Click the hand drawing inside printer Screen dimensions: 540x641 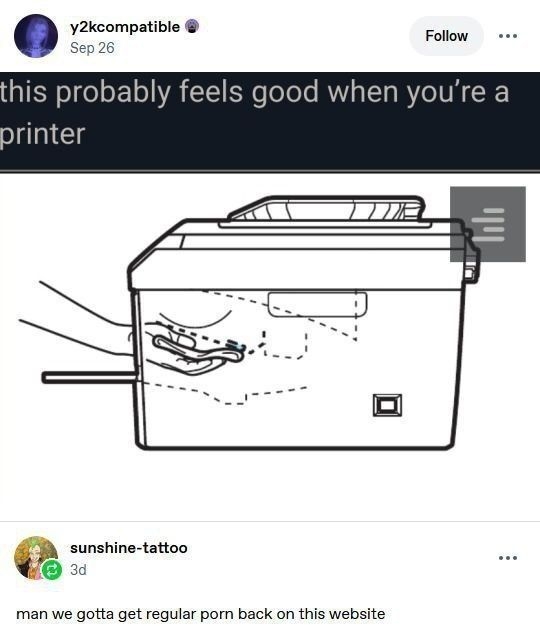click(192, 345)
